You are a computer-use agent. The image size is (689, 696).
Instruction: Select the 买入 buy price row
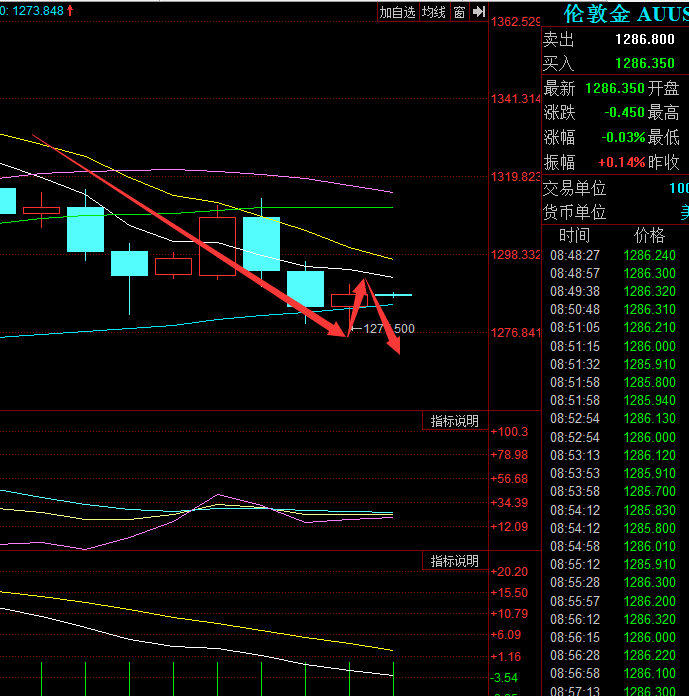[x=615, y=62]
